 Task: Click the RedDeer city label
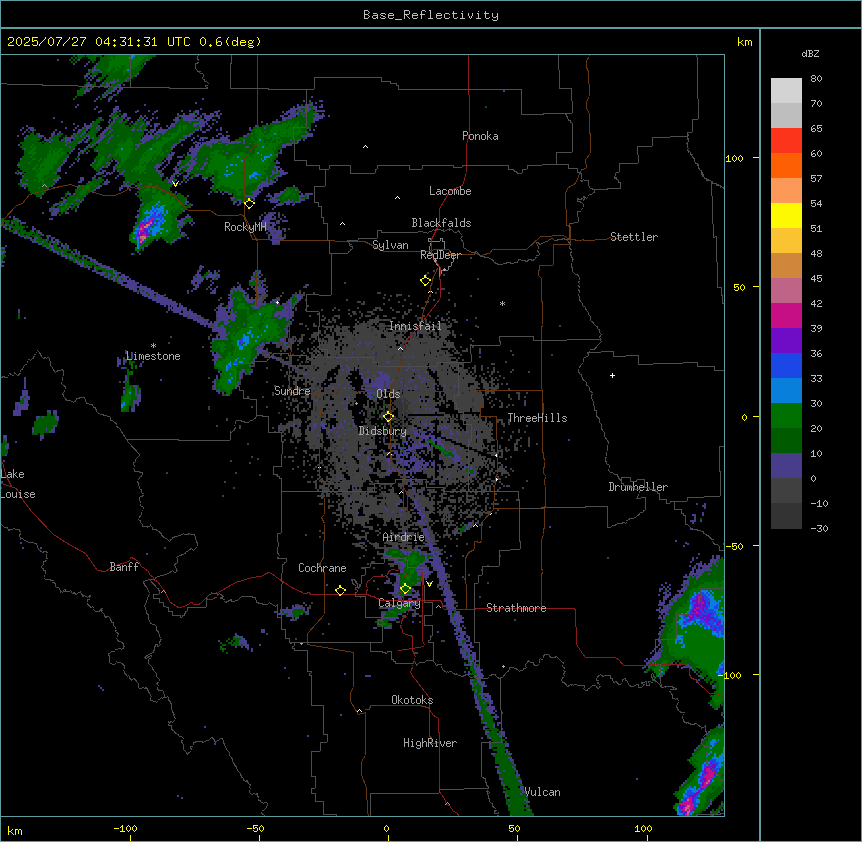pos(440,255)
